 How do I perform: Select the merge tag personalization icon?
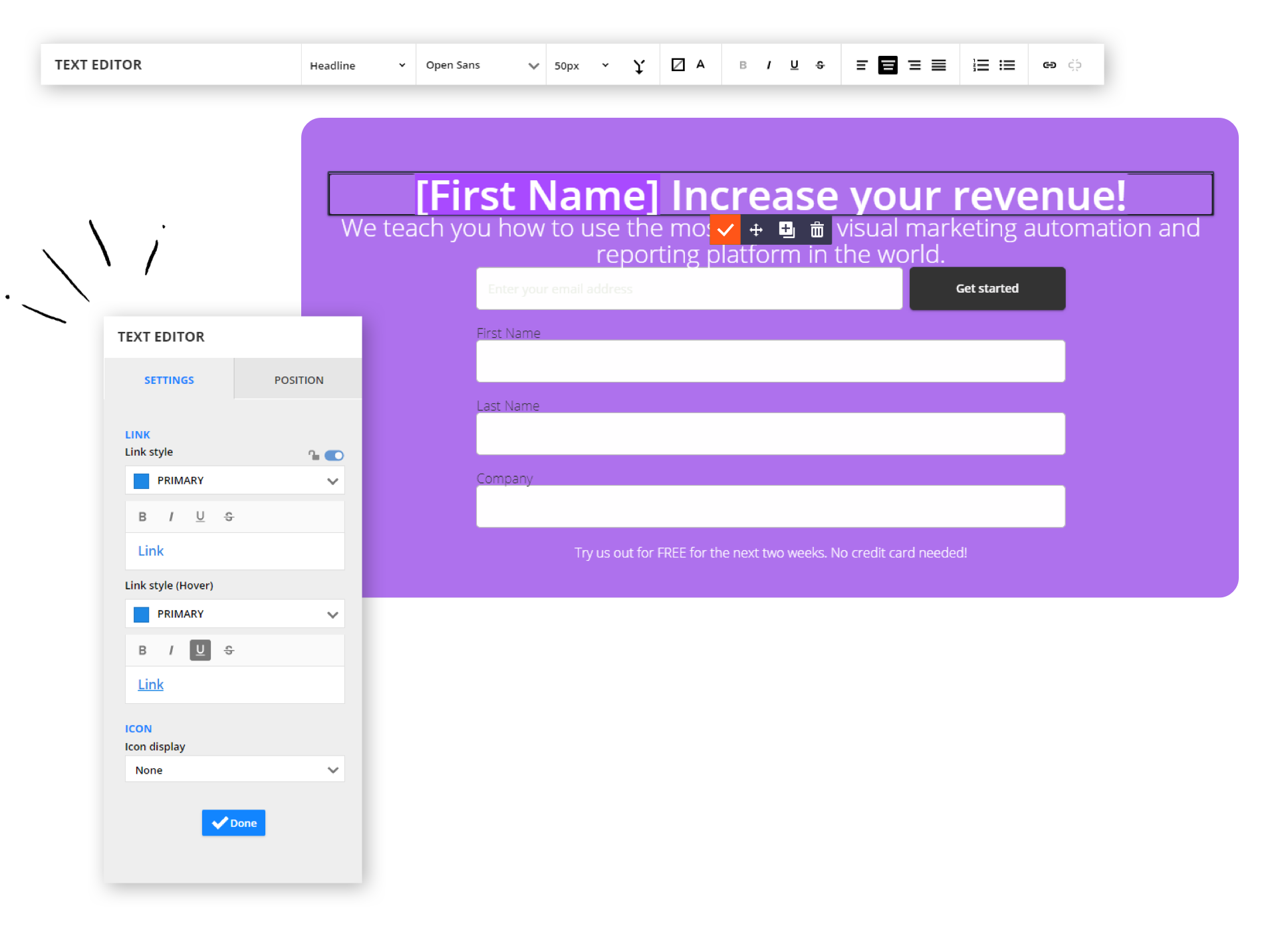pyautogui.click(x=639, y=65)
